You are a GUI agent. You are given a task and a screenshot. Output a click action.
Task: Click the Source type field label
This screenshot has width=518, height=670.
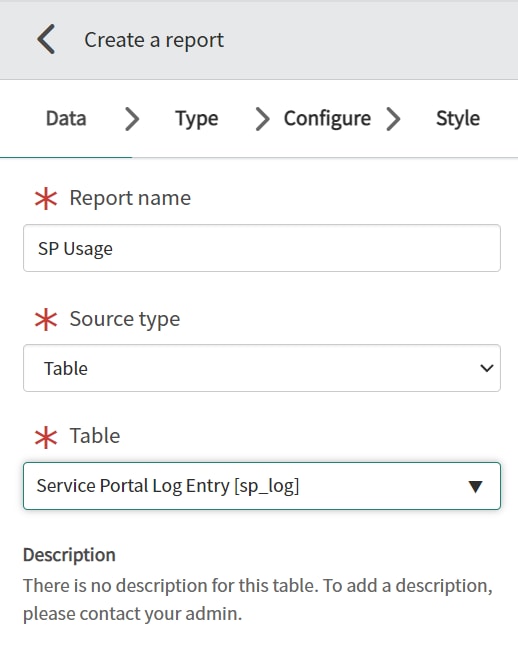coord(125,319)
